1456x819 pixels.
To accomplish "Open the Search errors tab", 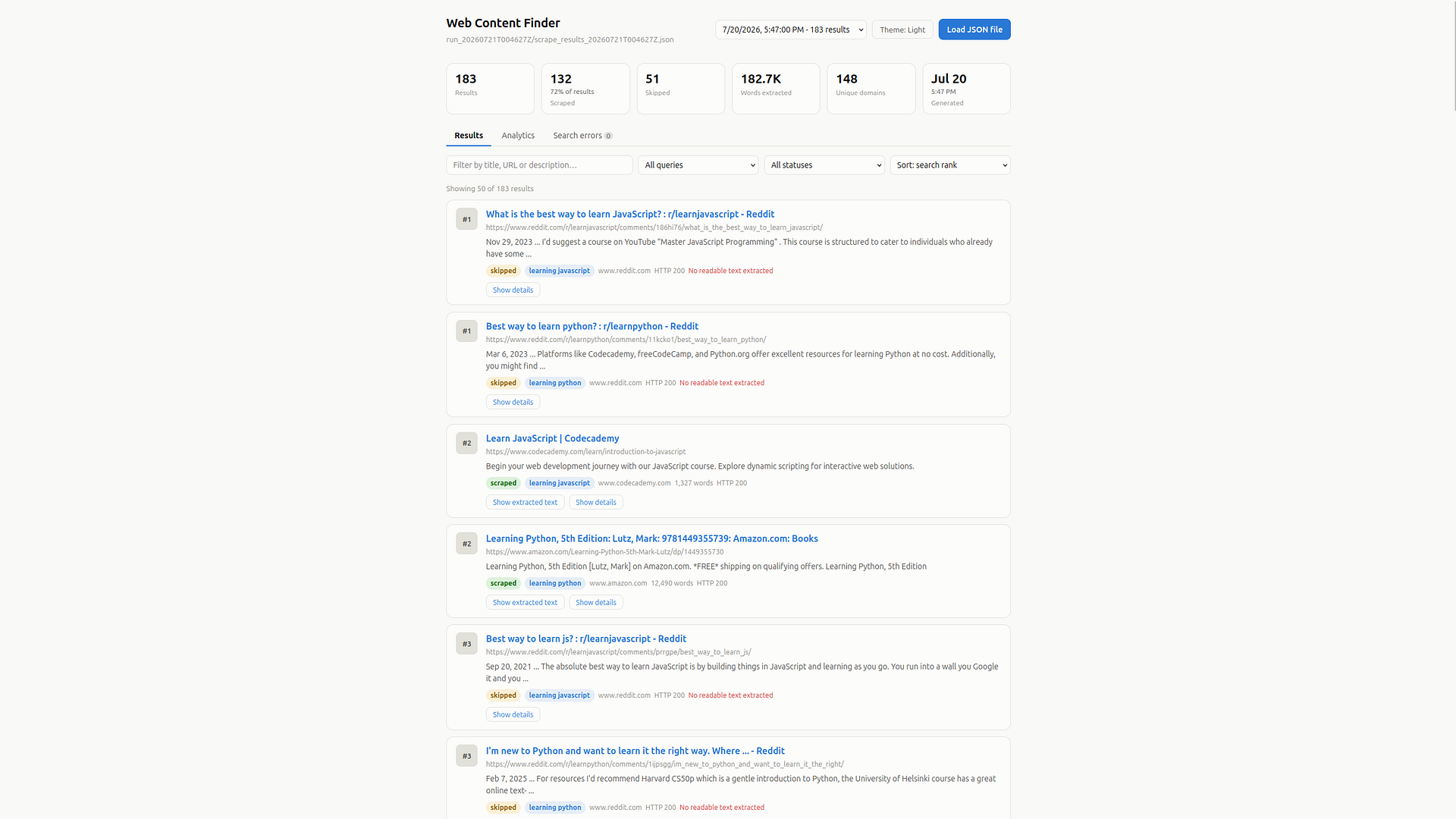I will tap(582, 136).
